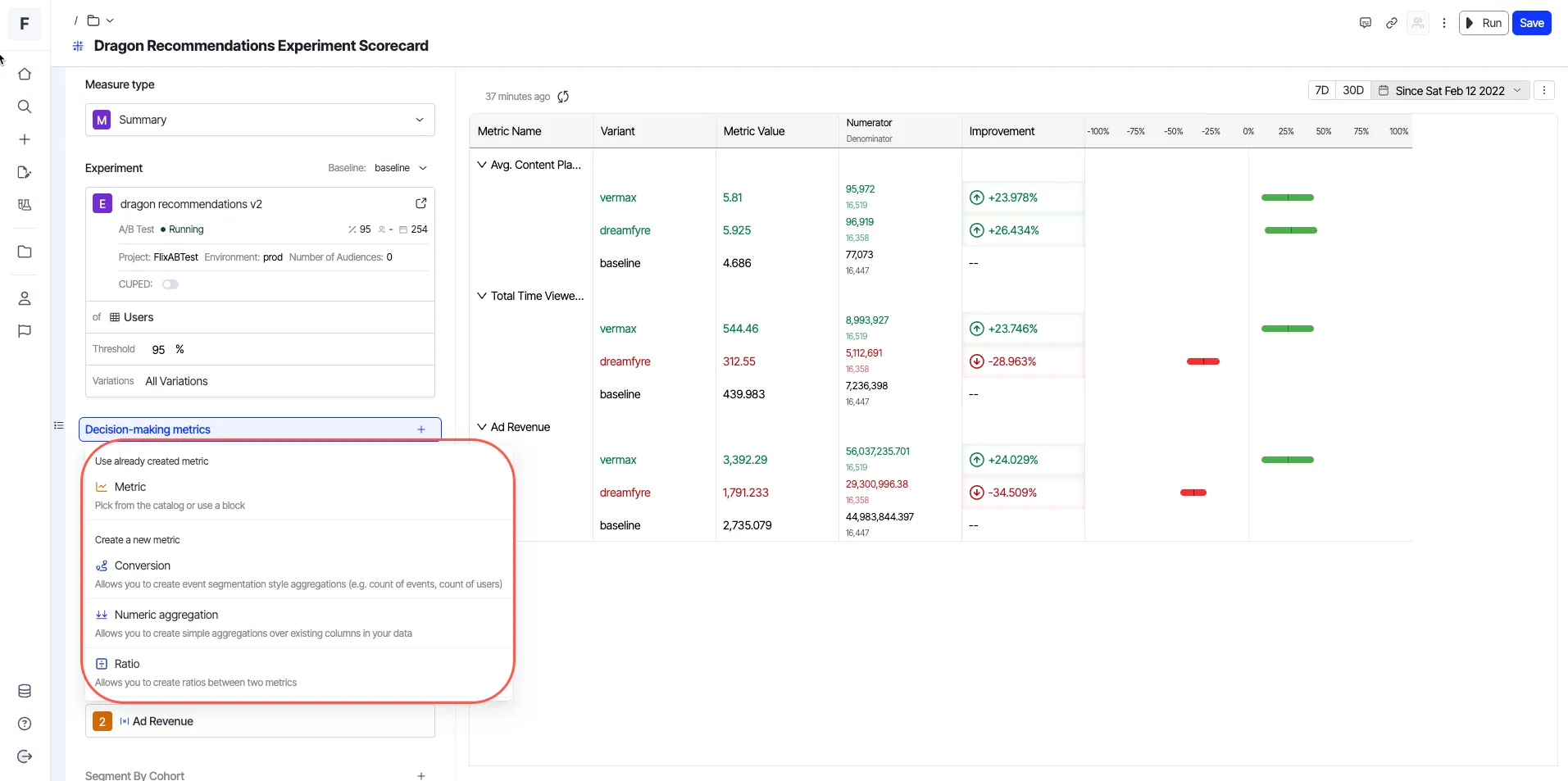Click the refresh icon beside 37 minutes ago
Viewport: 1568px width, 781px height.
[x=563, y=97]
